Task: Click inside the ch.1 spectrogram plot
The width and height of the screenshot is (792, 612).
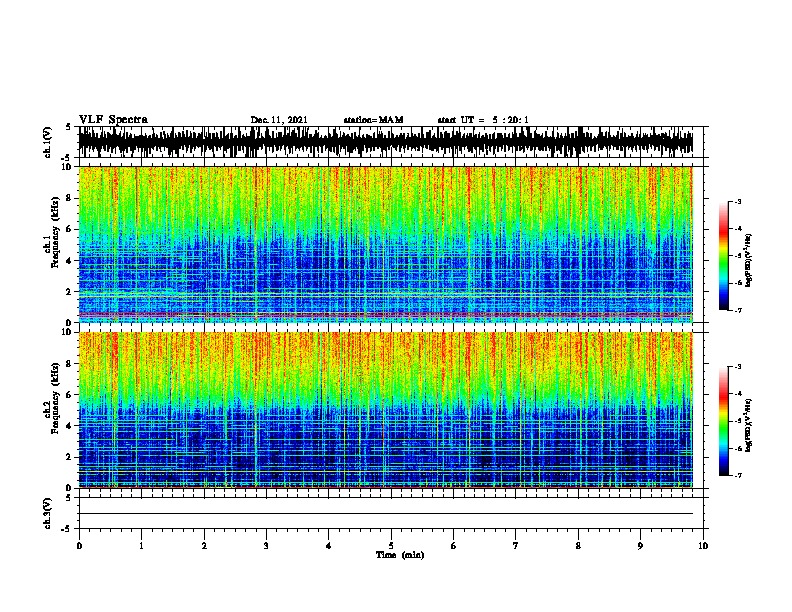Action: tap(386, 244)
